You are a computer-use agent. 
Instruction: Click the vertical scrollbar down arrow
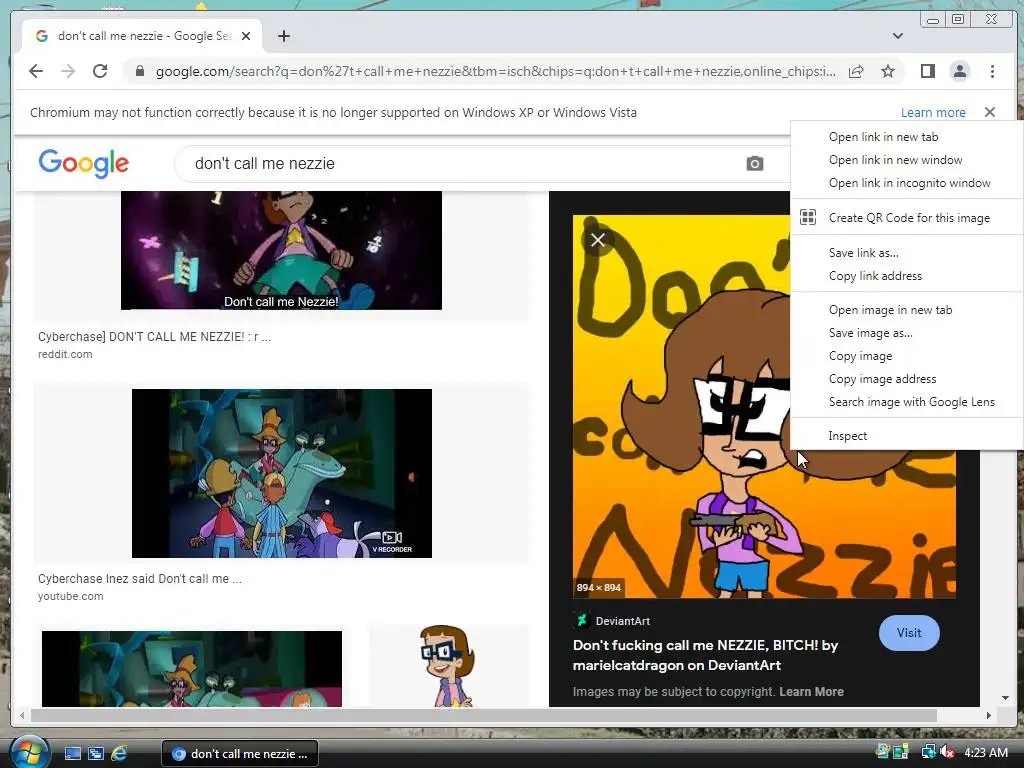pyautogui.click(x=1005, y=698)
